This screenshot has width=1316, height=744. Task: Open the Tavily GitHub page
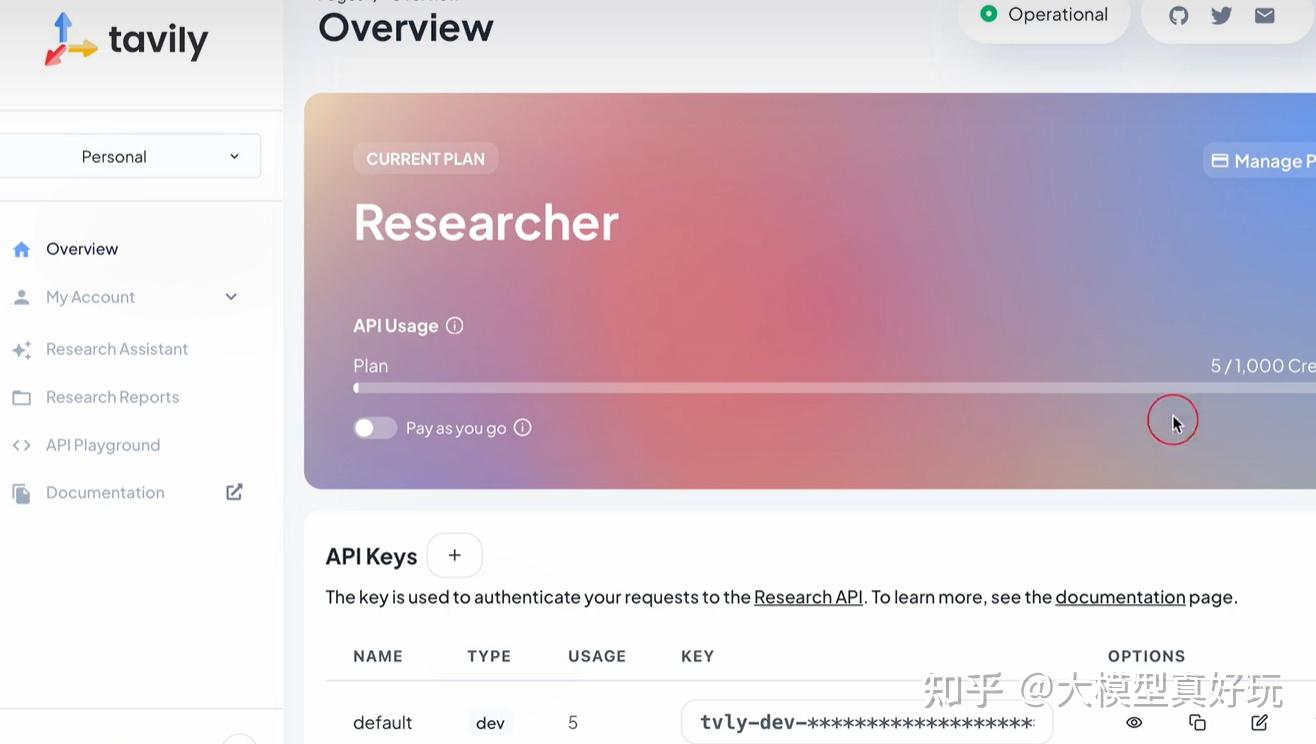1178,15
